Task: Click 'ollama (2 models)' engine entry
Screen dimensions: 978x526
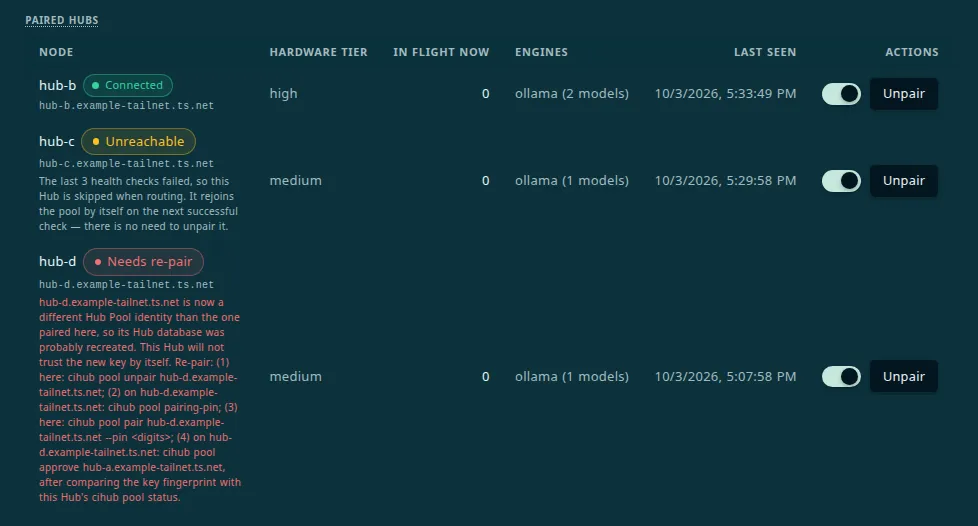Action: 572,94
